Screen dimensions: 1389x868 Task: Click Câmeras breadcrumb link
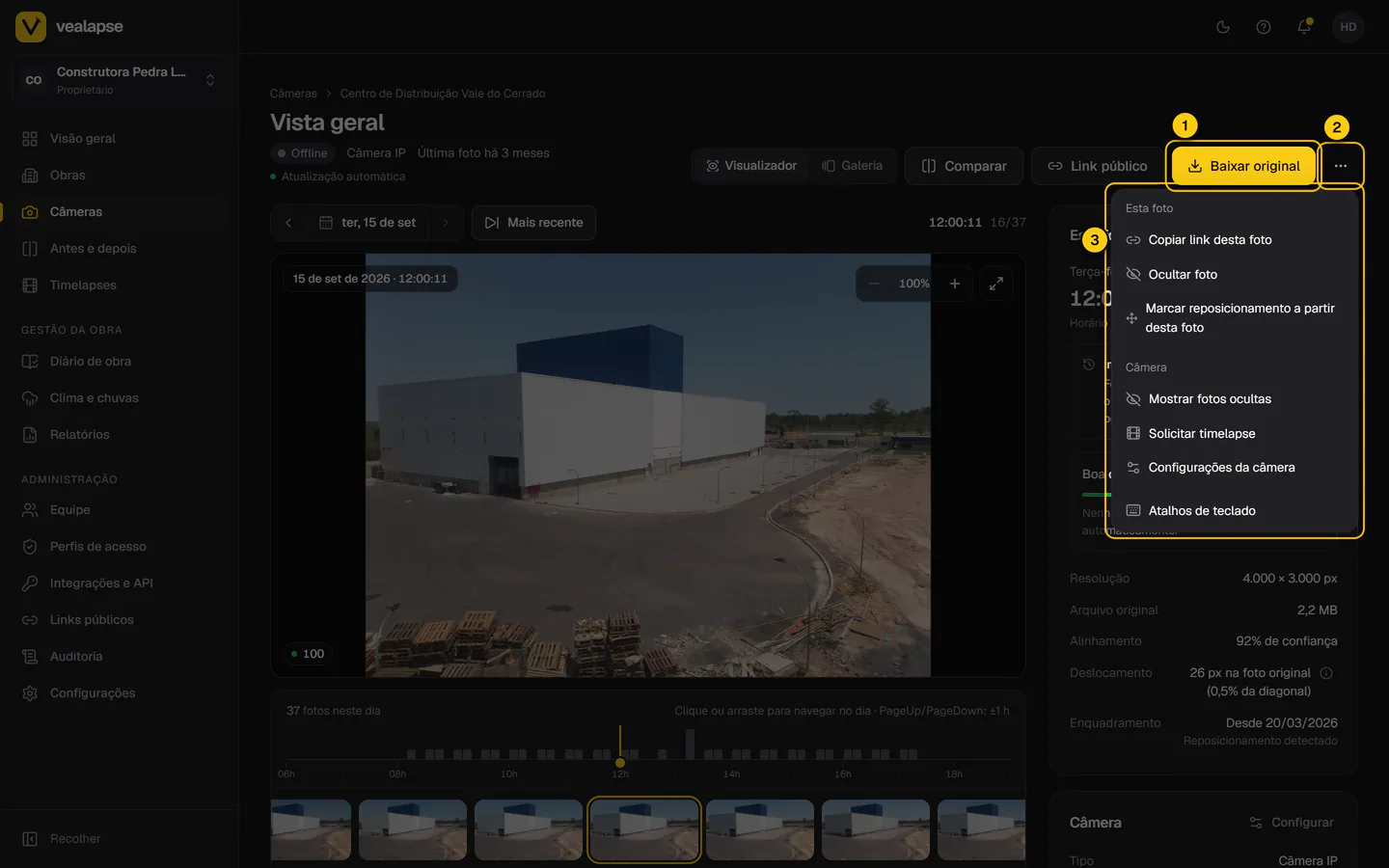[x=293, y=94]
